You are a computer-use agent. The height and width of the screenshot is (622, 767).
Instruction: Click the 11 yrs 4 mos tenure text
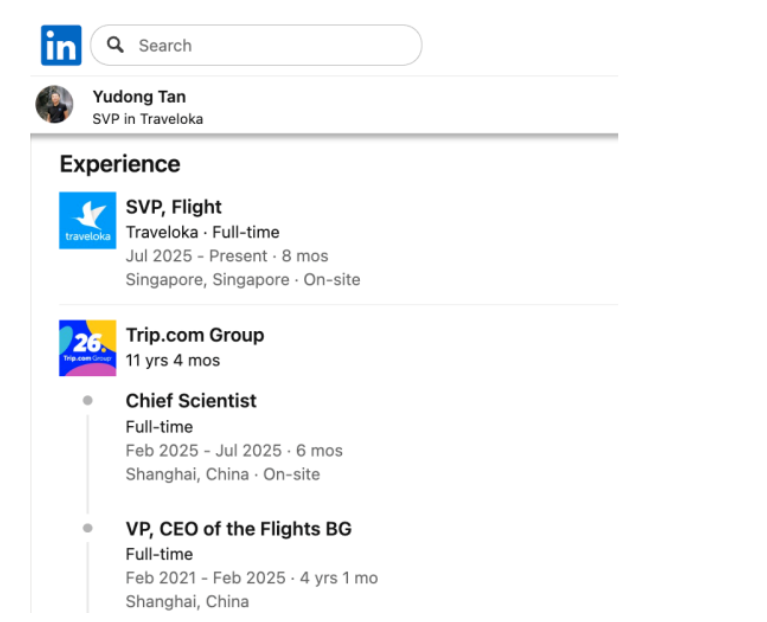[x=173, y=360]
